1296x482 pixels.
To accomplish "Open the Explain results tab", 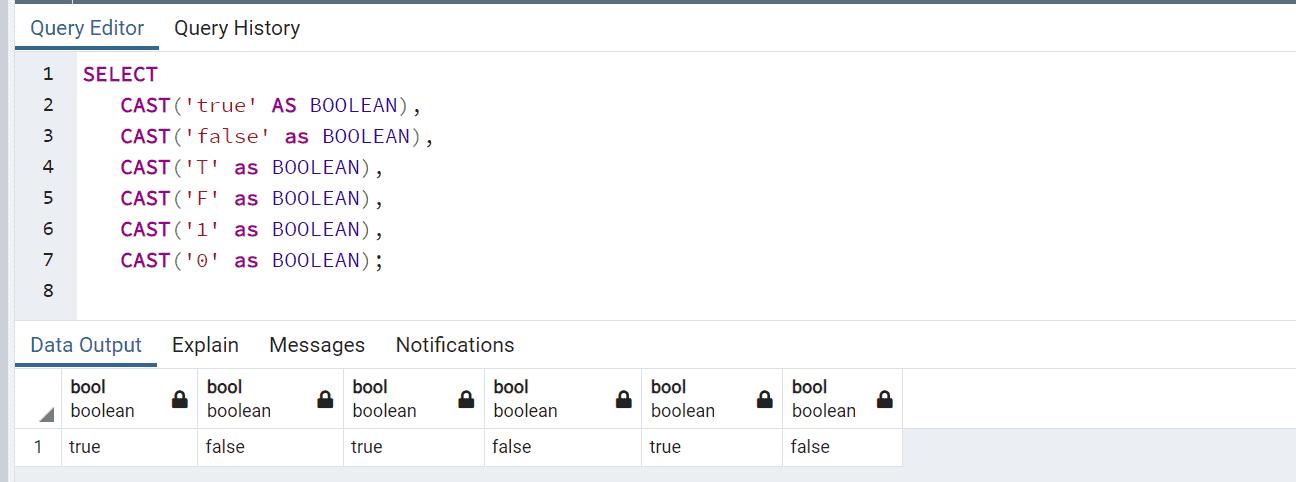I will tap(205, 345).
